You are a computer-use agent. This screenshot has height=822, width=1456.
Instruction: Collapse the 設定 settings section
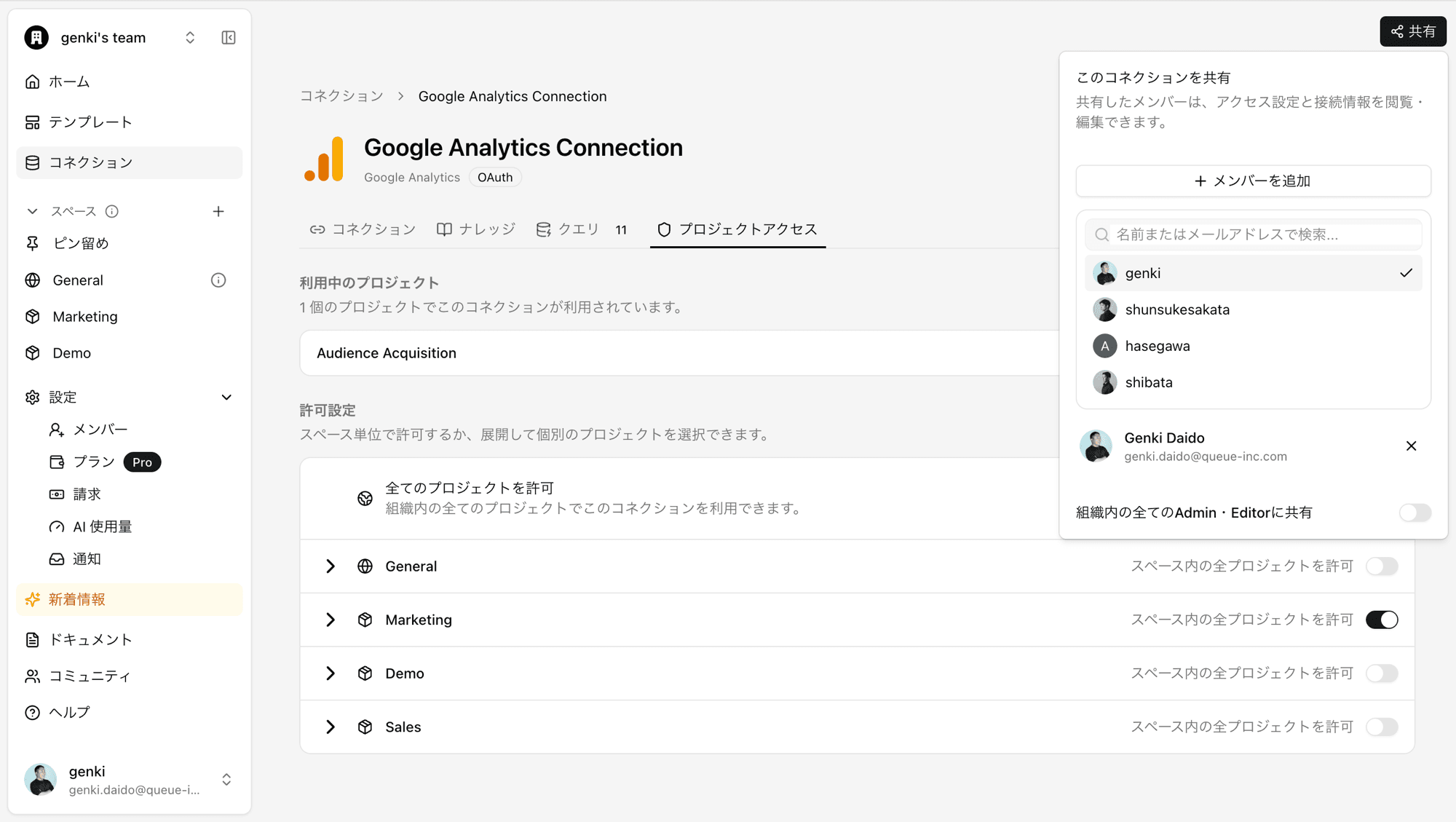click(226, 398)
